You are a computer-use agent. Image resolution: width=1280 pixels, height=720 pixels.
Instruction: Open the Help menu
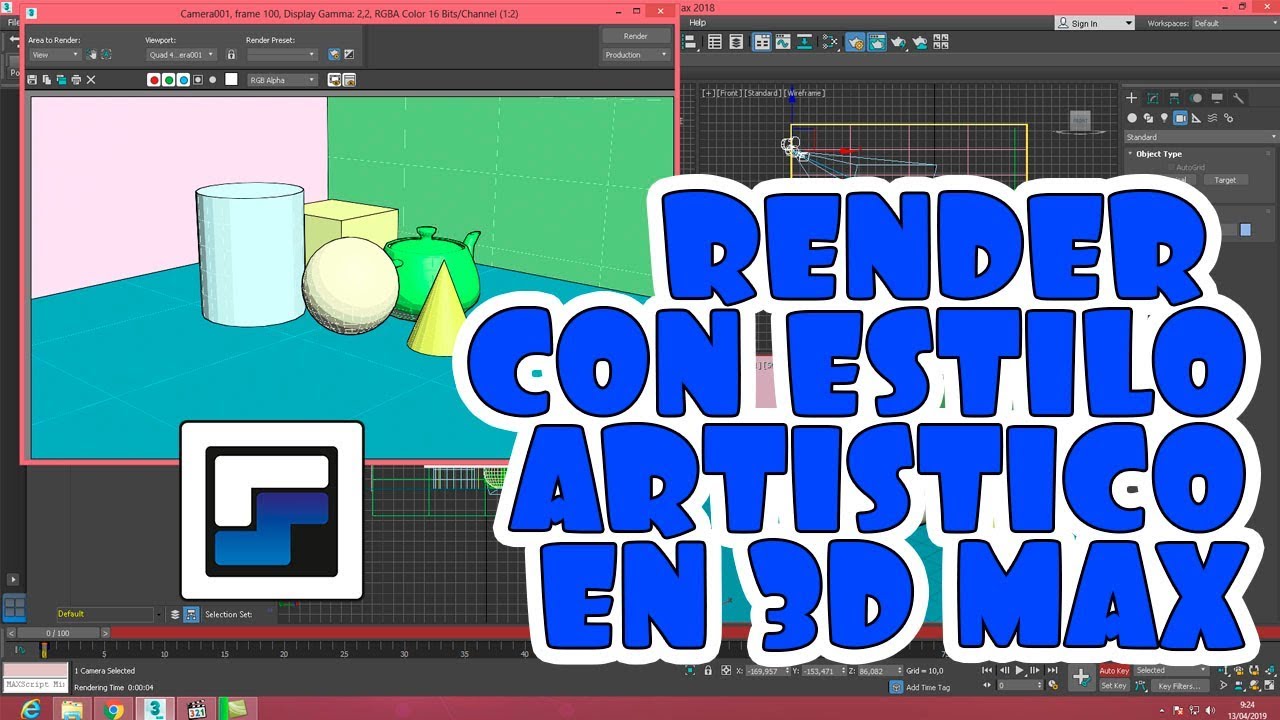pos(698,22)
